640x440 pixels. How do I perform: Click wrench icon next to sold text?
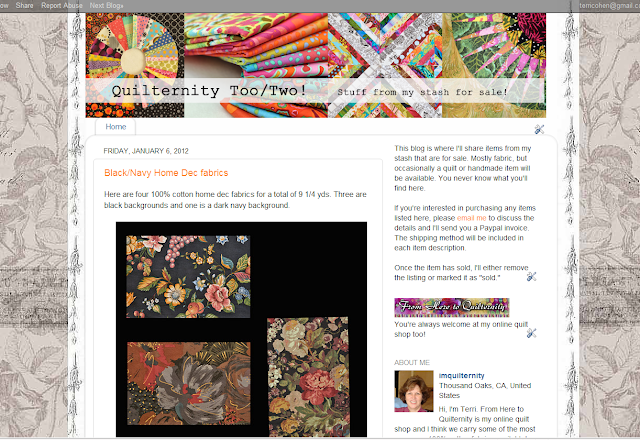point(531,277)
